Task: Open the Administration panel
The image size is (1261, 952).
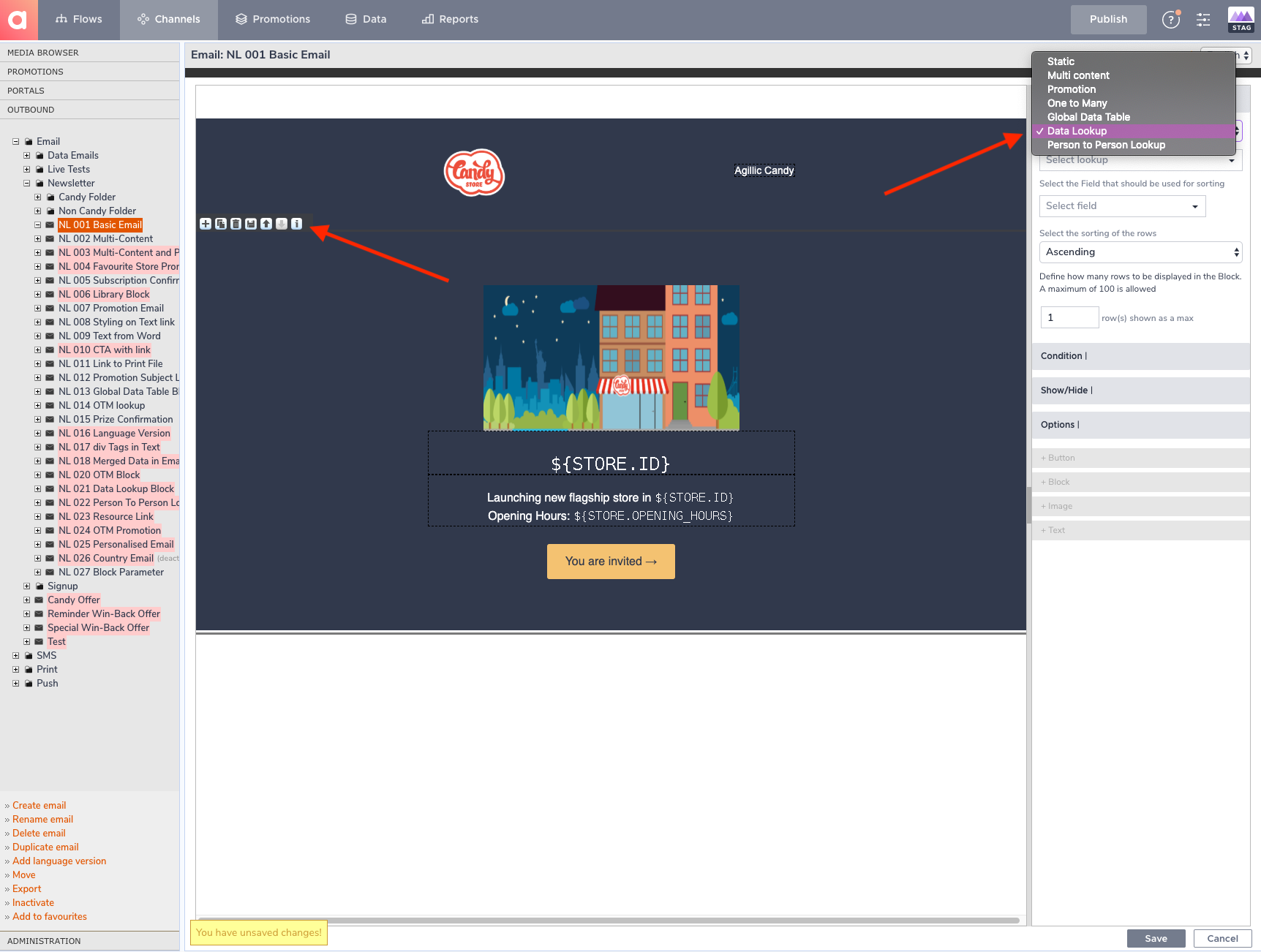Action: [x=89, y=941]
